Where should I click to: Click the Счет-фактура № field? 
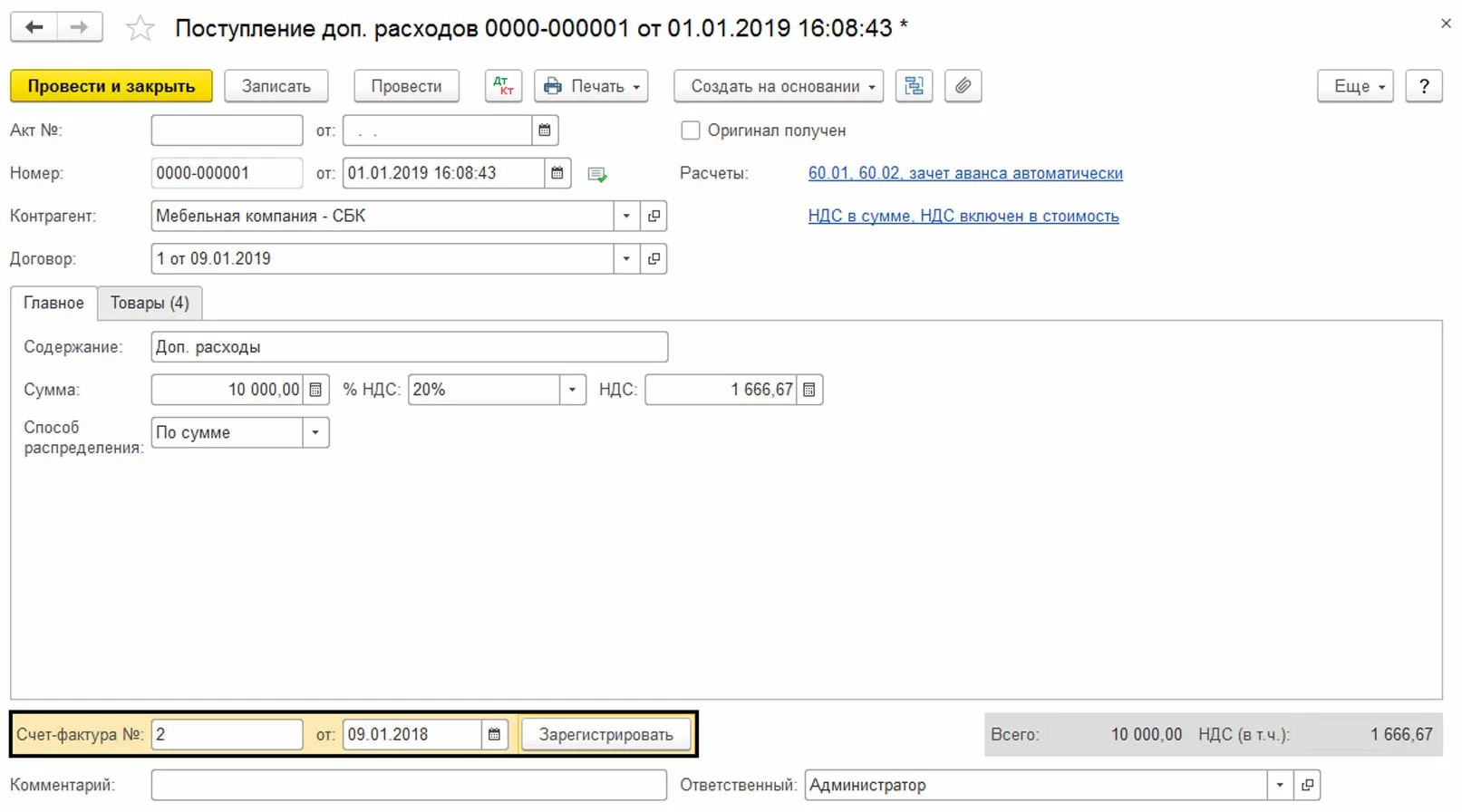[x=227, y=734]
